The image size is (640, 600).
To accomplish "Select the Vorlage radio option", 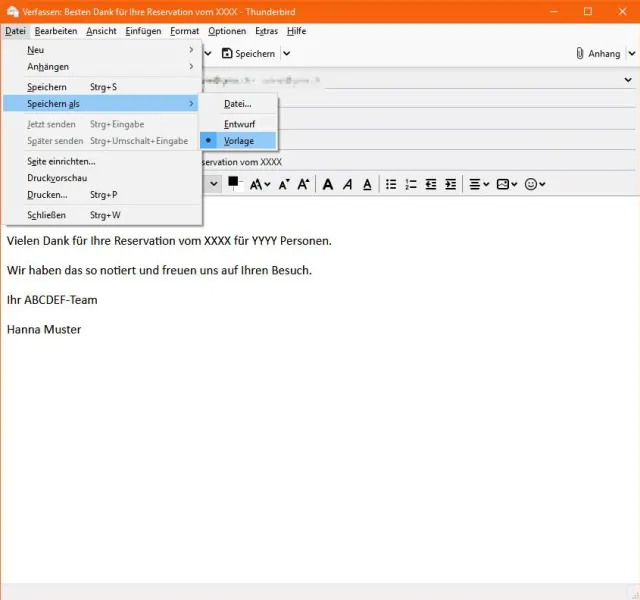I will [238, 141].
